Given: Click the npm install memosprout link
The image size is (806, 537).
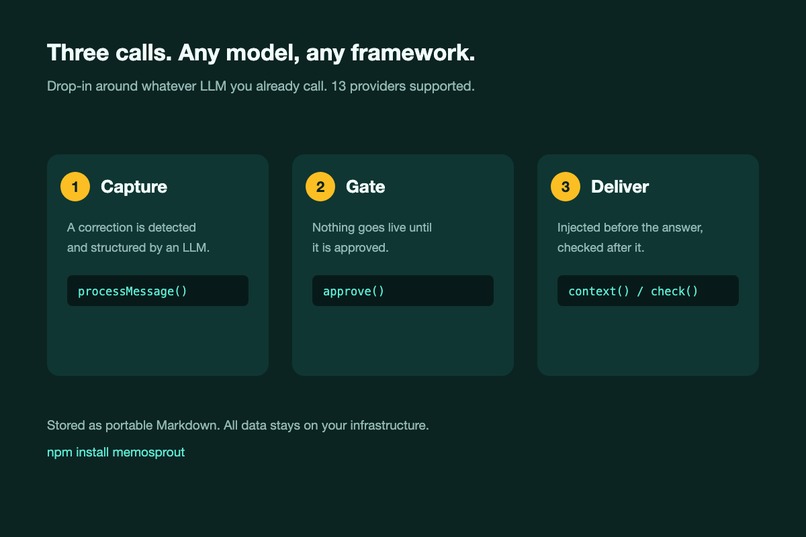Looking at the screenshot, I should [x=116, y=452].
